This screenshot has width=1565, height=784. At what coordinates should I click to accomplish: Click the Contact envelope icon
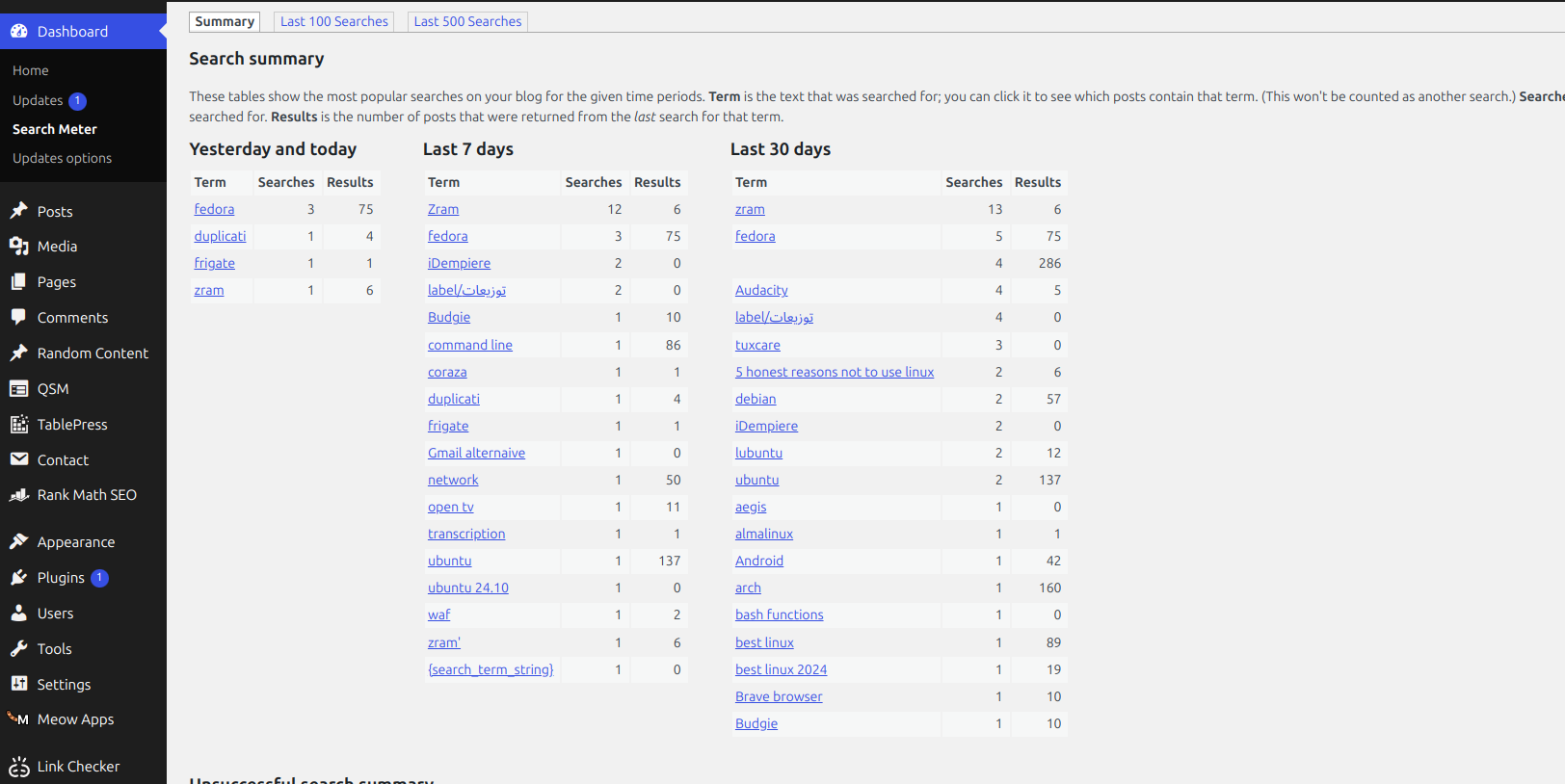coord(19,459)
